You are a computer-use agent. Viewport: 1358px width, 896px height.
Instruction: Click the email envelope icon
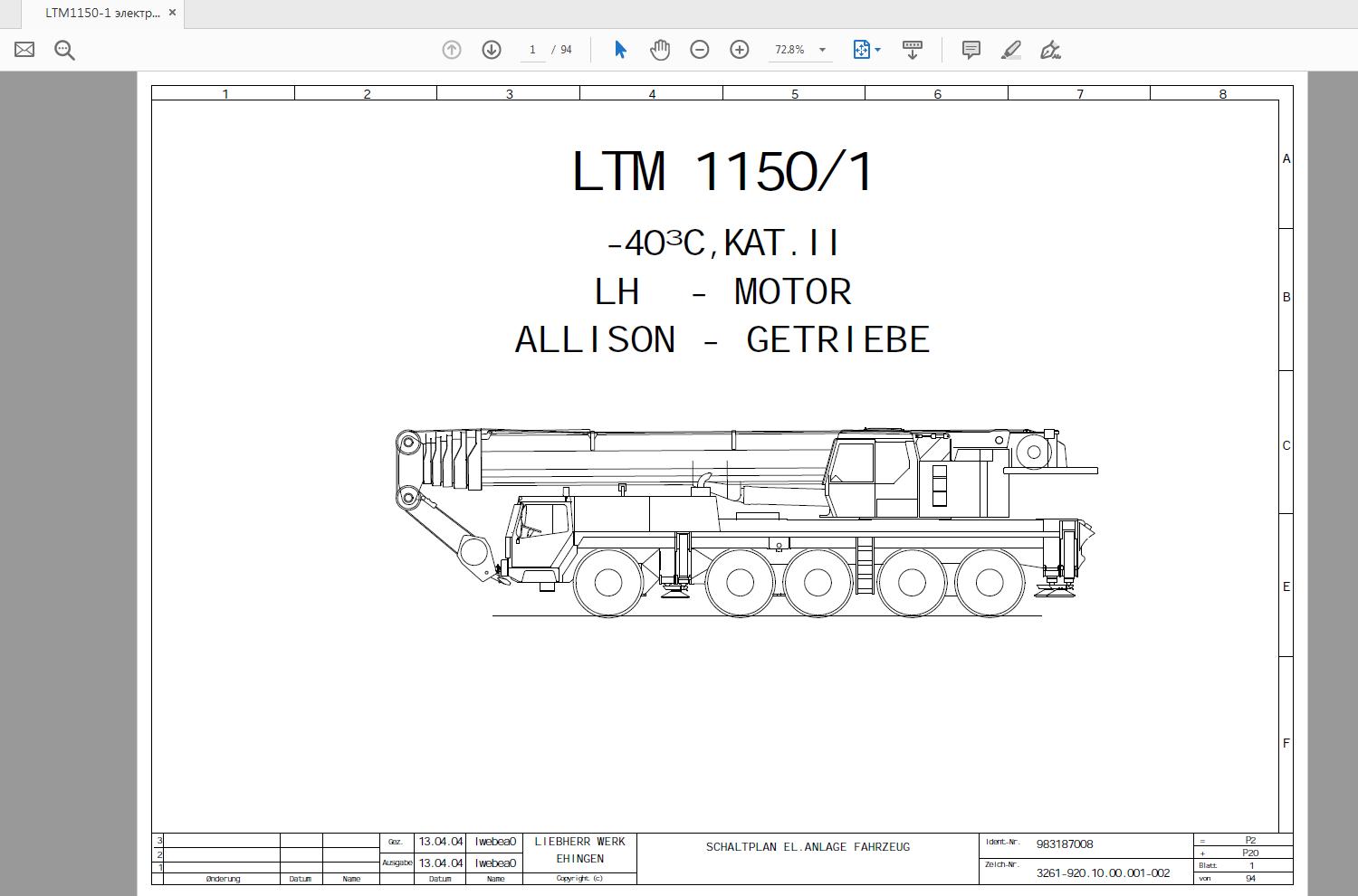click(24, 50)
